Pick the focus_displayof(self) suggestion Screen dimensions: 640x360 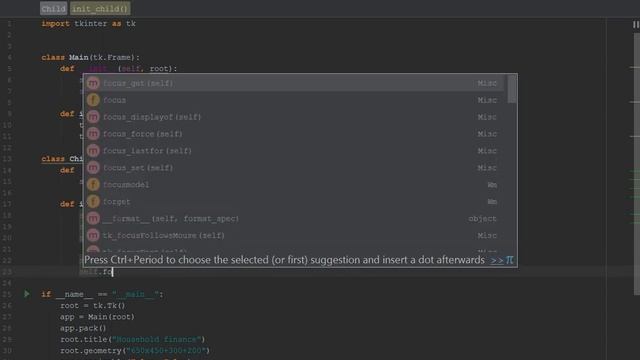294,117
